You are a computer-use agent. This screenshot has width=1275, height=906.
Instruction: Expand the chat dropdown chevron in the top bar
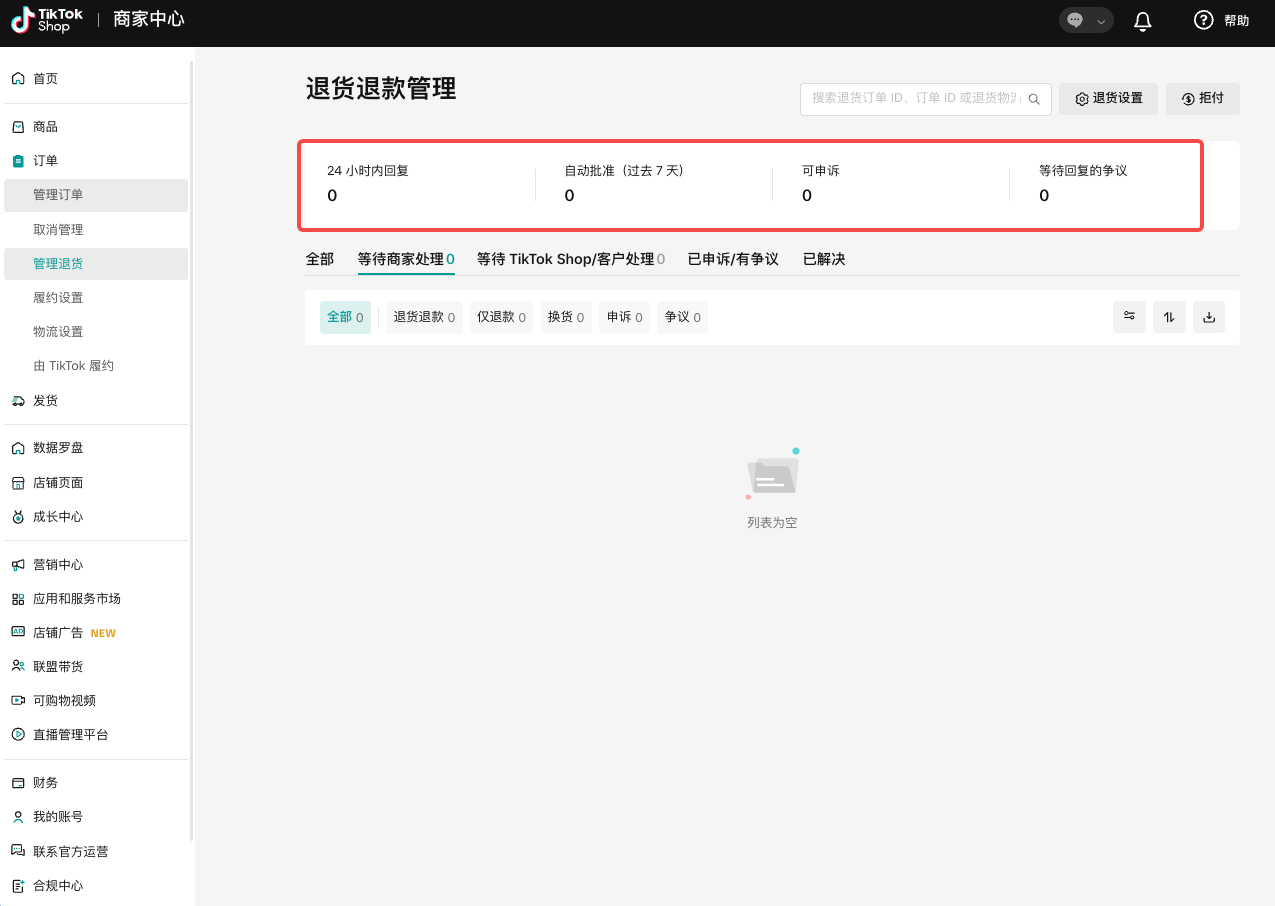click(x=1100, y=20)
